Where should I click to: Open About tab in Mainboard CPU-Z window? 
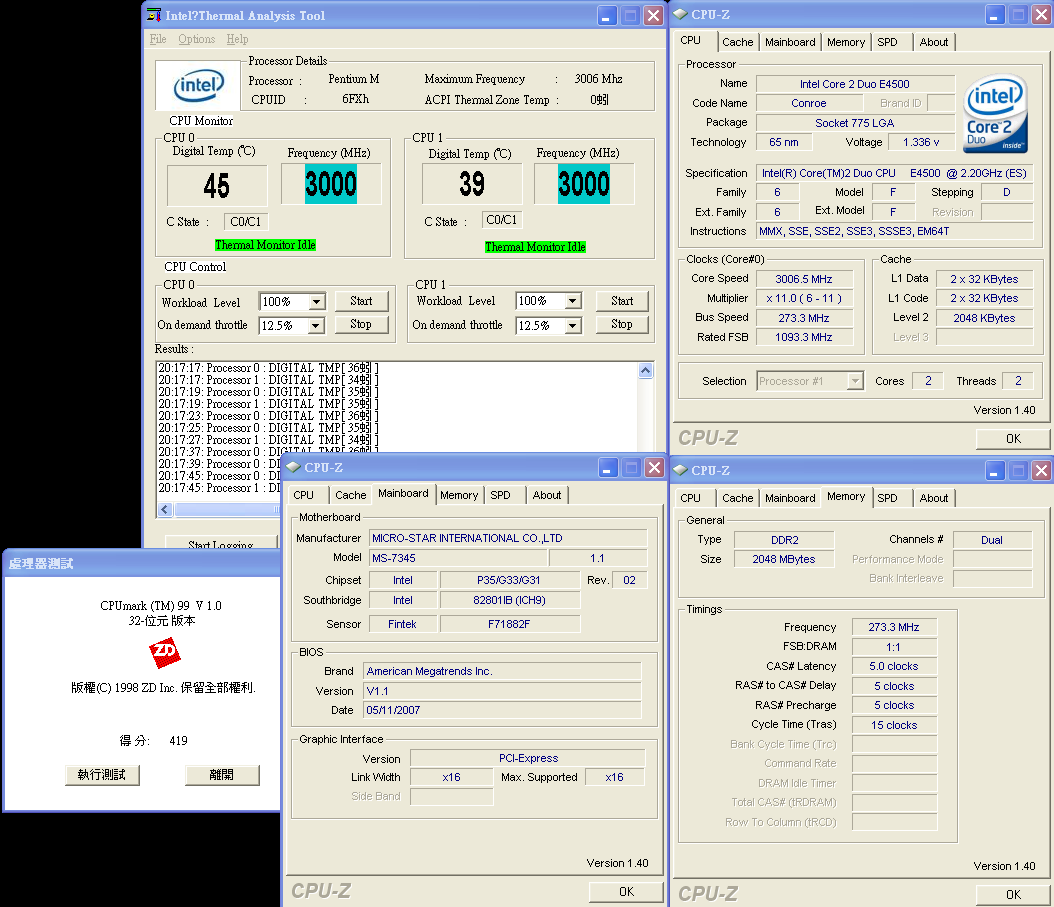[x=546, y=496]
